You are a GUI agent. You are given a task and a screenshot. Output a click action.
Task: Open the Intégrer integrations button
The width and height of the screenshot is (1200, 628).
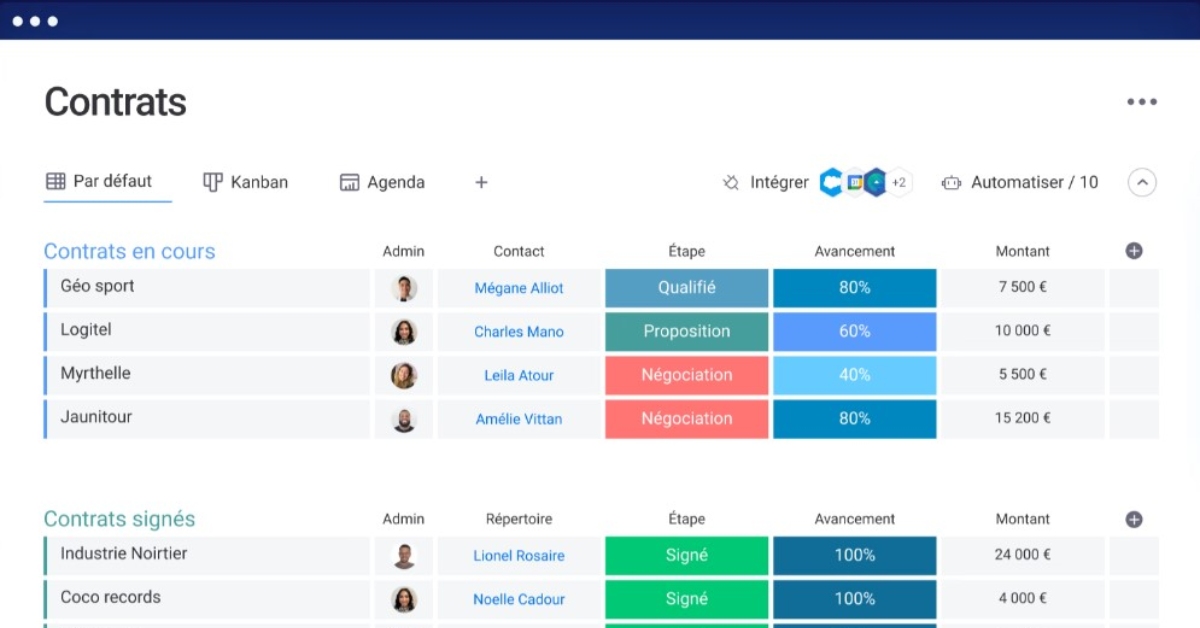tap(765, 182)
